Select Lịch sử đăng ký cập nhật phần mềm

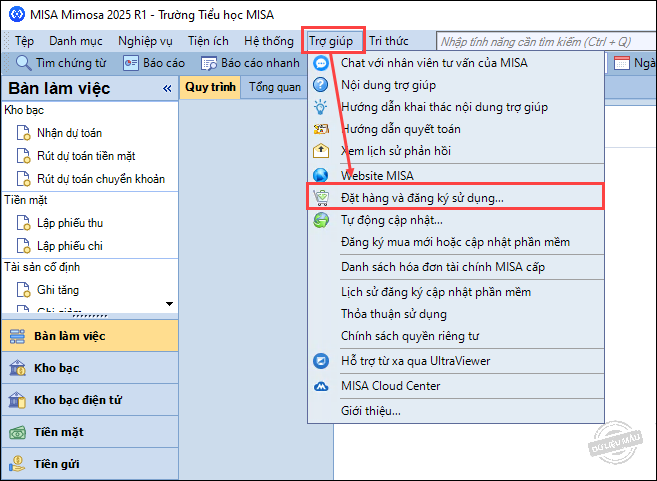[x=456, y=292]
